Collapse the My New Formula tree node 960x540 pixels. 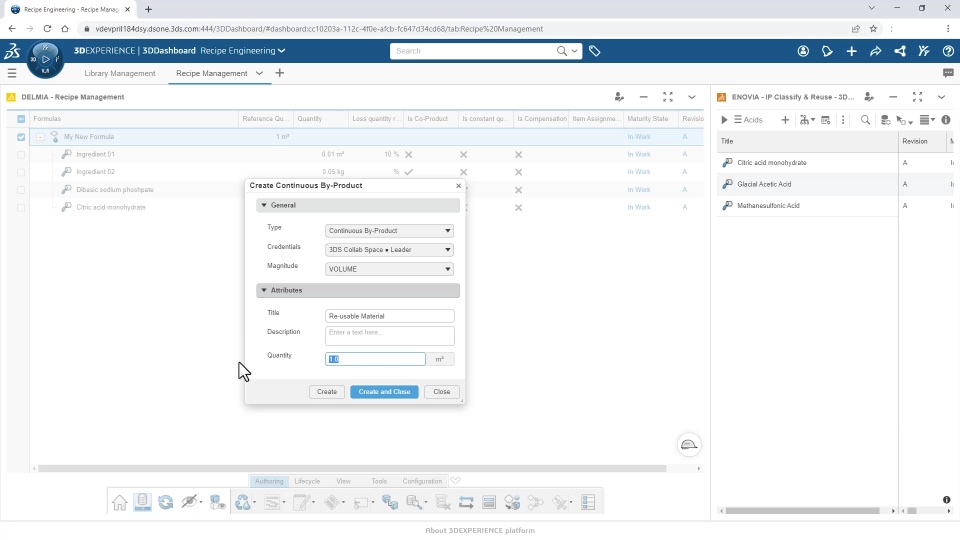pos(40,137)
